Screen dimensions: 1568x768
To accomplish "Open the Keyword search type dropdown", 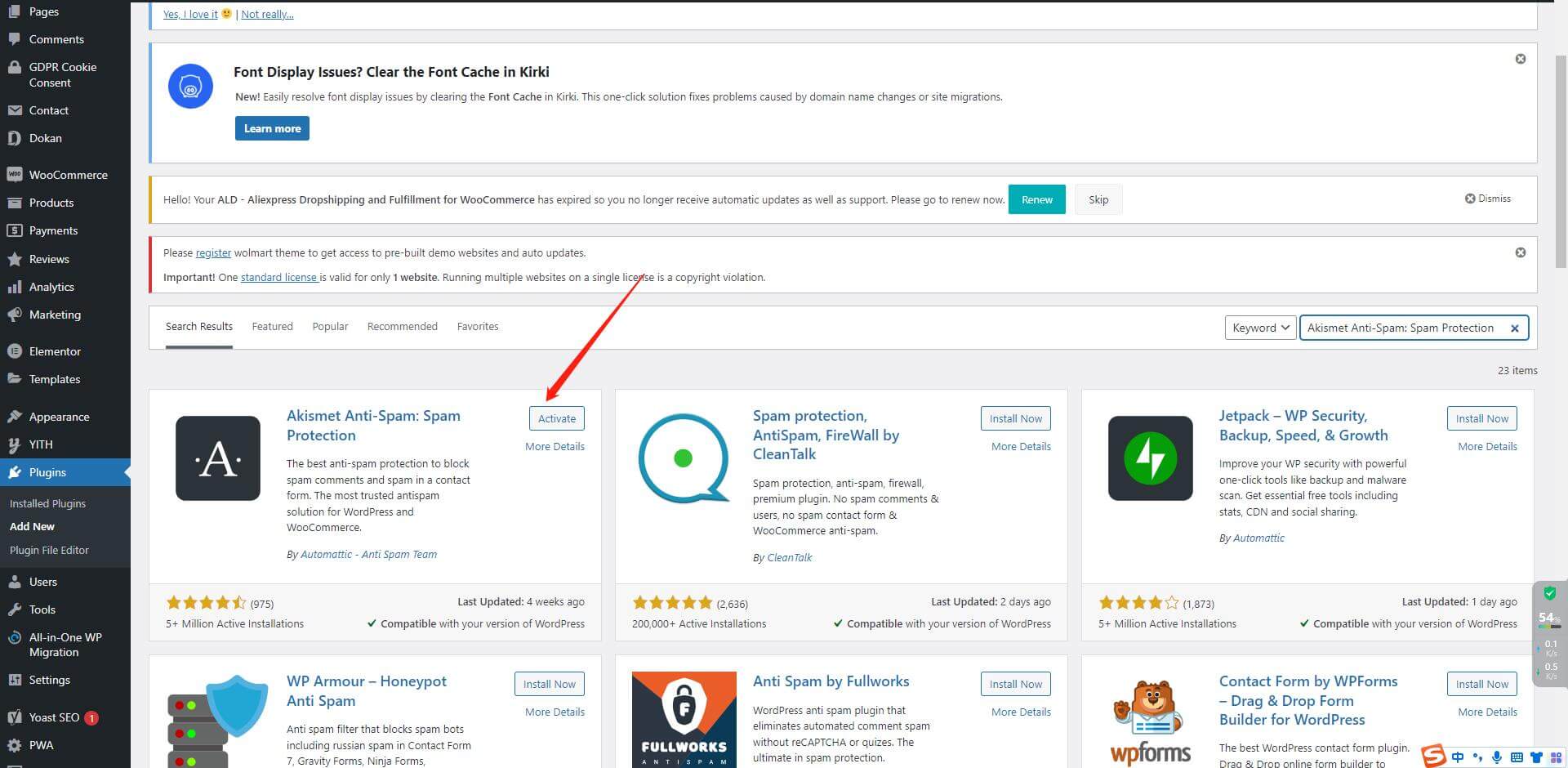I will point(1260,328).
